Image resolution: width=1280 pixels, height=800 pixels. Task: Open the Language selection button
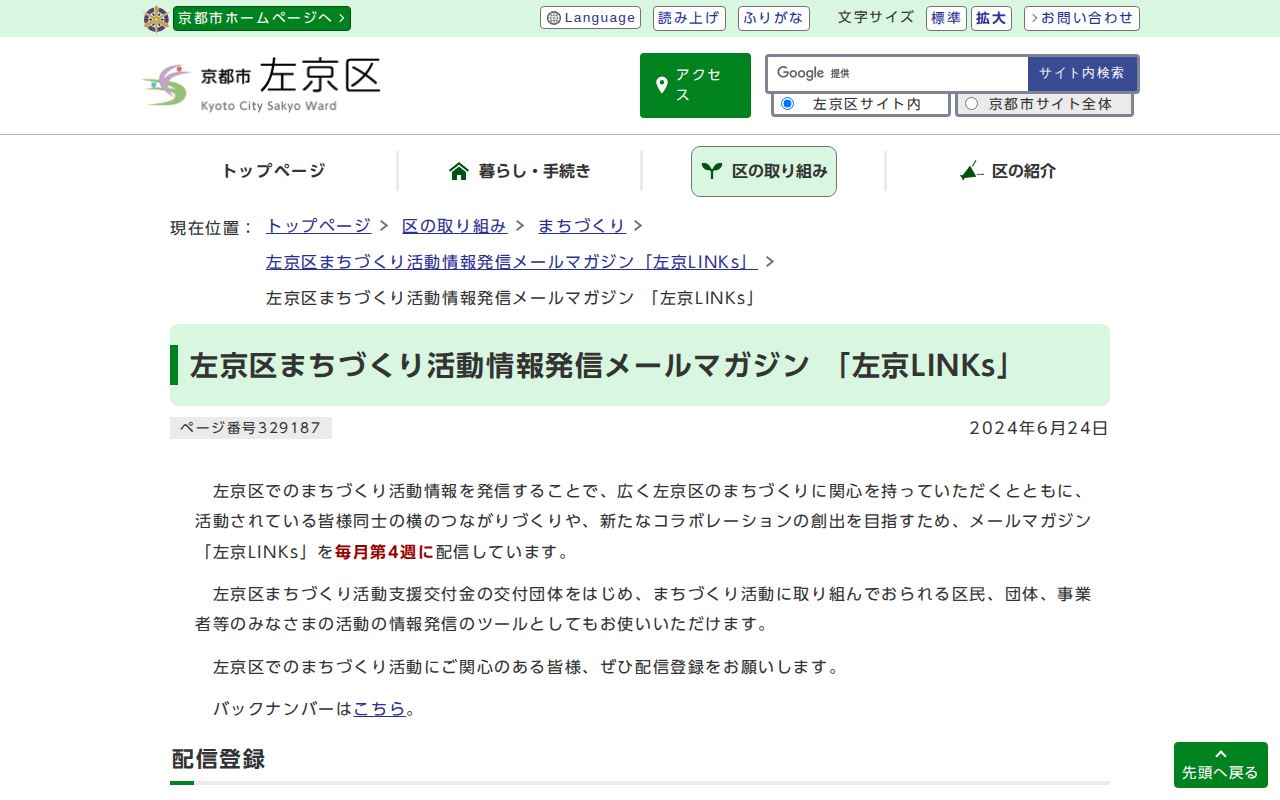(590, 18)
